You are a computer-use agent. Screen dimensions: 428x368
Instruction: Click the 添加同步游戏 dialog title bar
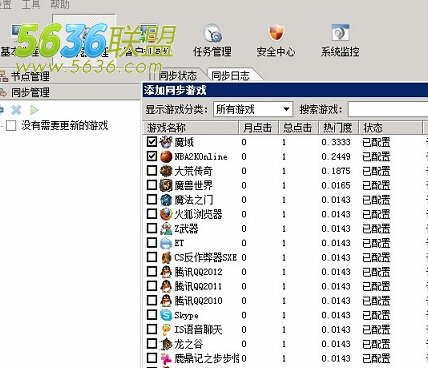coord(285,90)
